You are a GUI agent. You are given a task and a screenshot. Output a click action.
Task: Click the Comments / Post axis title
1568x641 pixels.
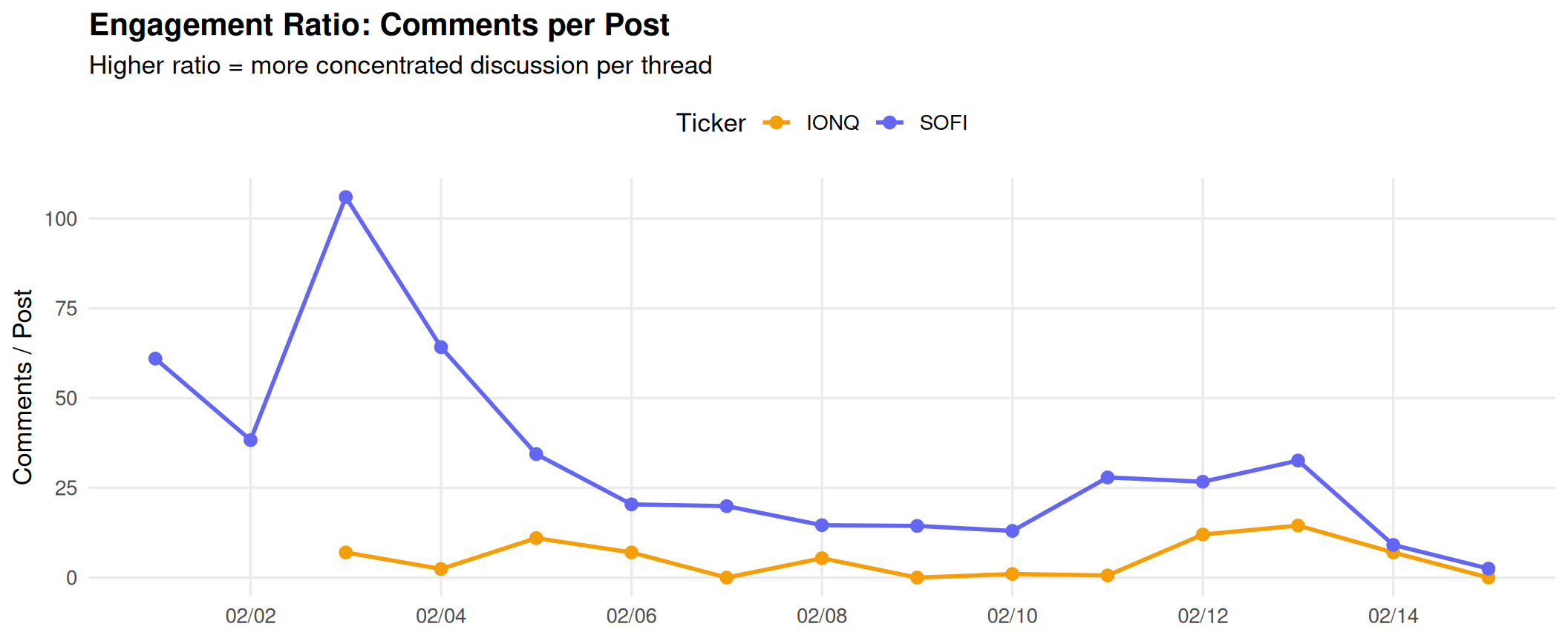click(x=23, y=387)
